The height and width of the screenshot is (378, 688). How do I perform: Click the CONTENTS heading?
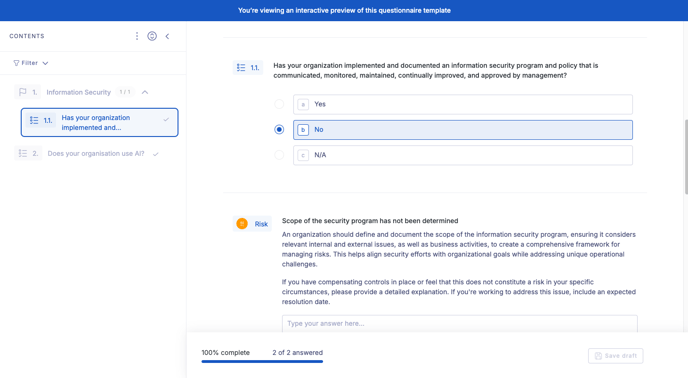[x=27, y=36]
